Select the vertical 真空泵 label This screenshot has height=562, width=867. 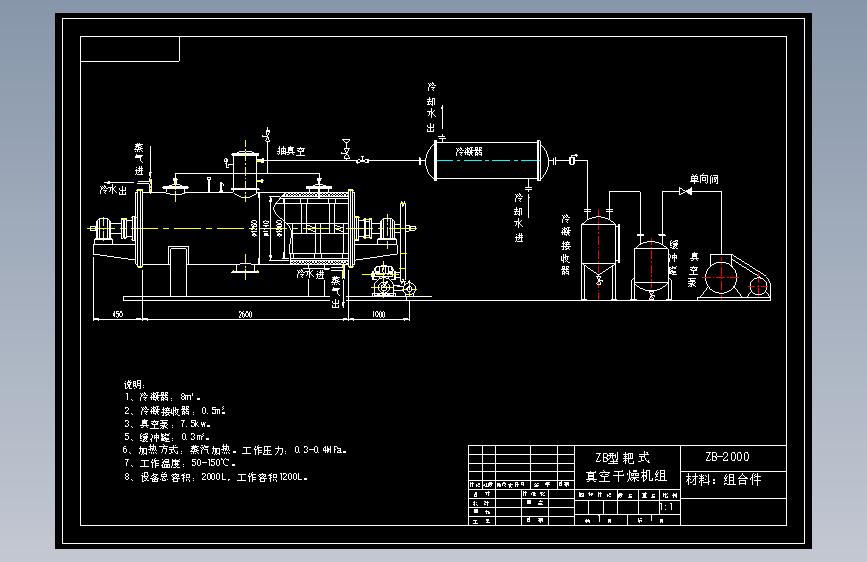tap(694, 270)
